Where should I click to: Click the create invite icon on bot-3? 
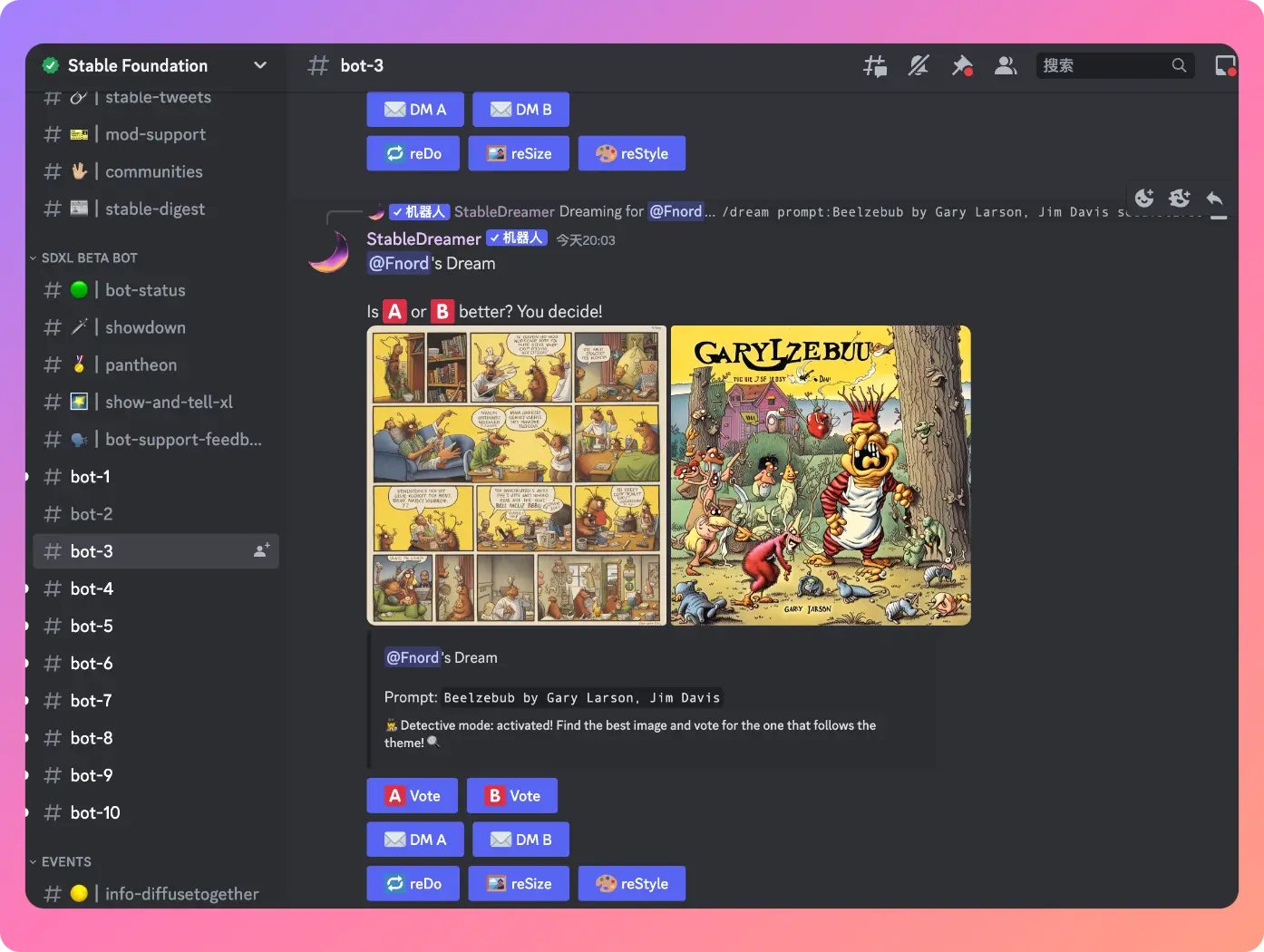click(x=261, y=550)
